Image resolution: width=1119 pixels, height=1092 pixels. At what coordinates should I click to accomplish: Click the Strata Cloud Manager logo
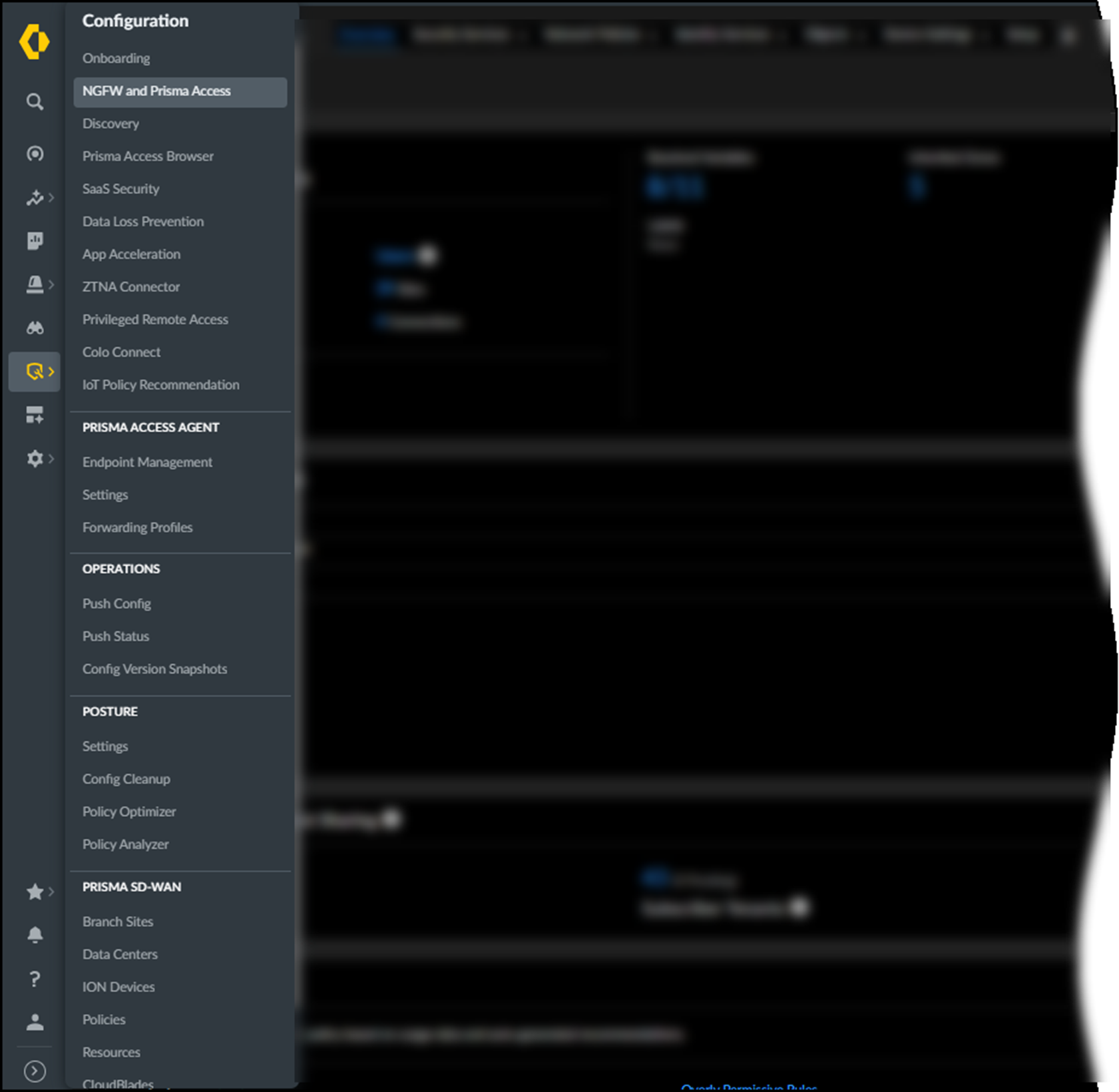click(34, 41)
